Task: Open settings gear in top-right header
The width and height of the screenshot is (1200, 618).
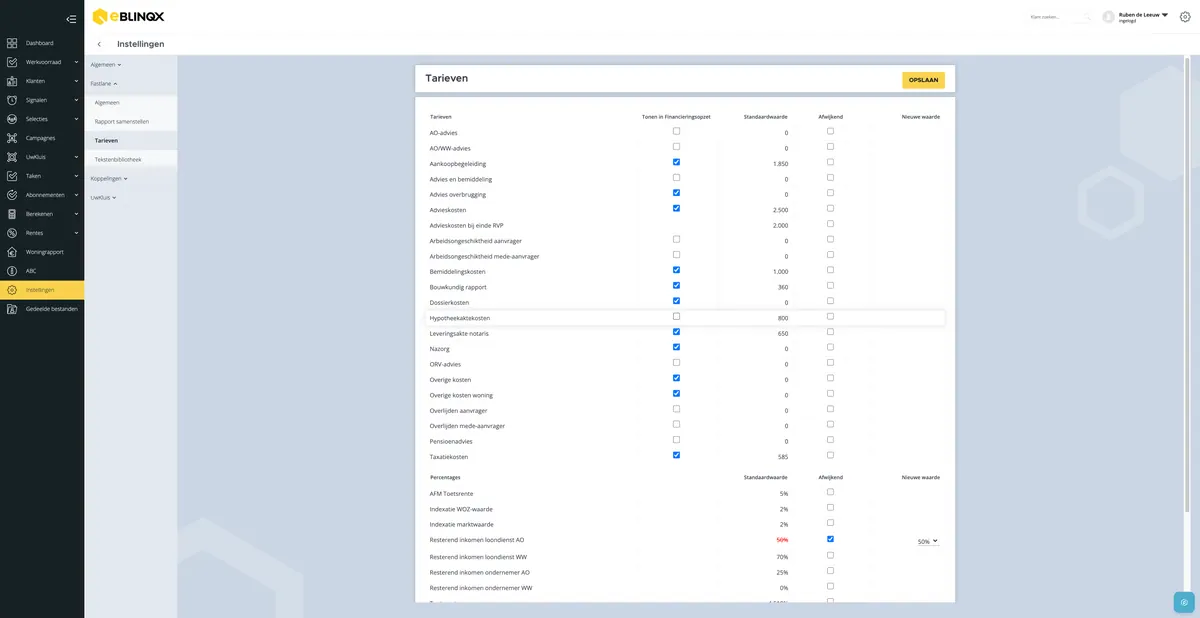Action: pyautogui.click(x=1185, y=17)
